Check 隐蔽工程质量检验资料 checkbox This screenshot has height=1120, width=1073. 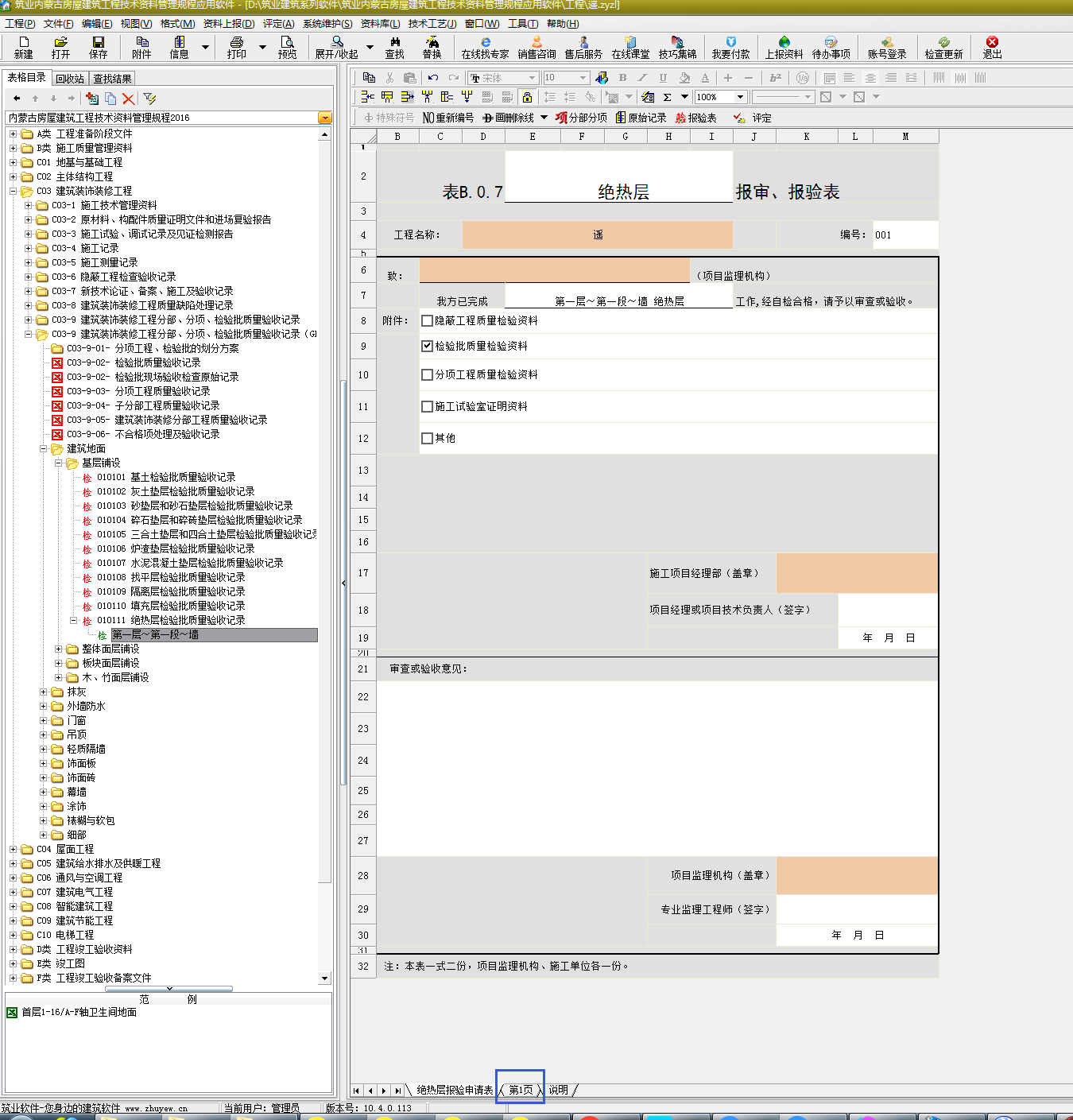427,321
